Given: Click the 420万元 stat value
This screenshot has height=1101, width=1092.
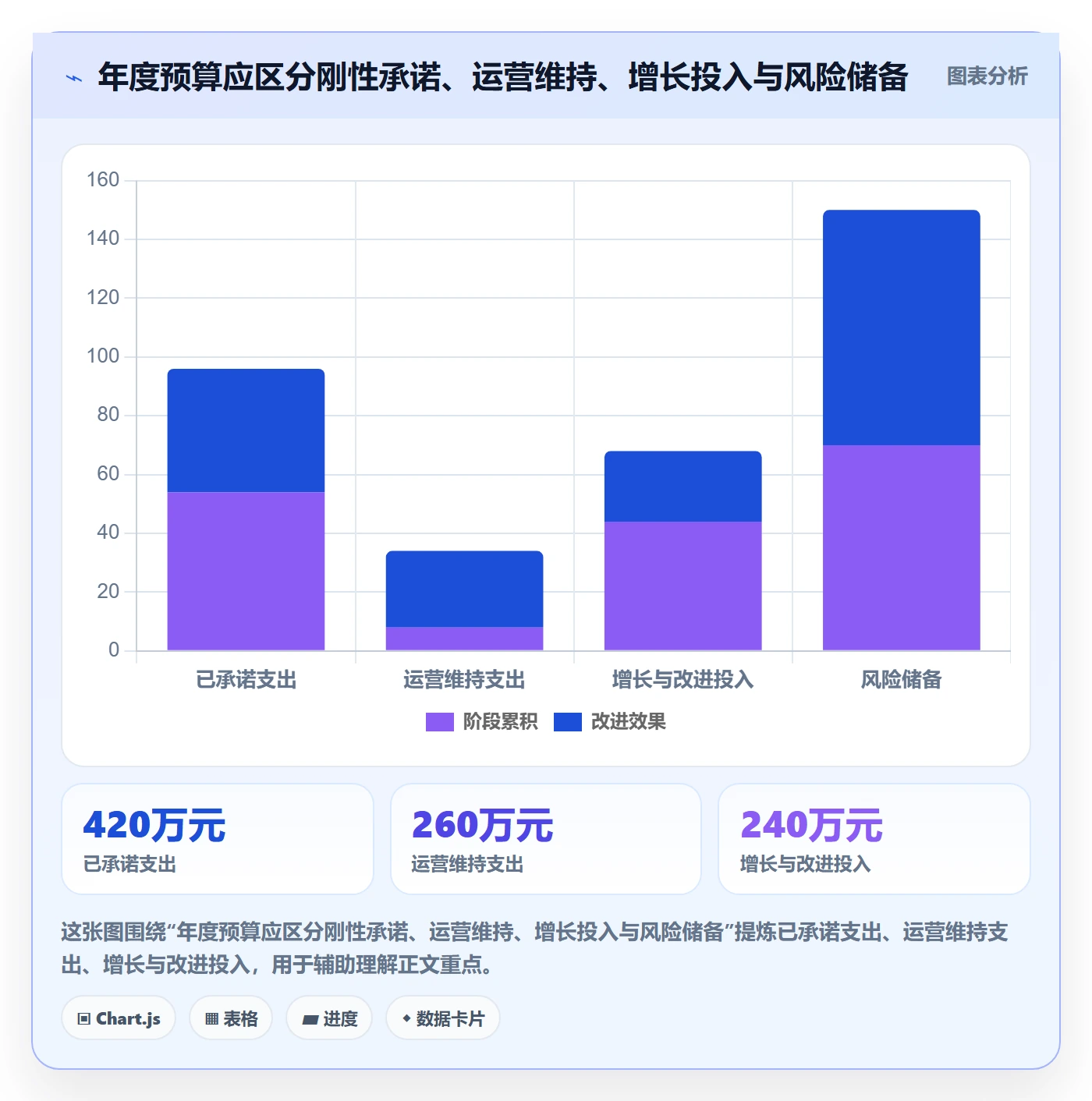Looking at the screenshot, I should pyautogui.click(x=154, y=825).
